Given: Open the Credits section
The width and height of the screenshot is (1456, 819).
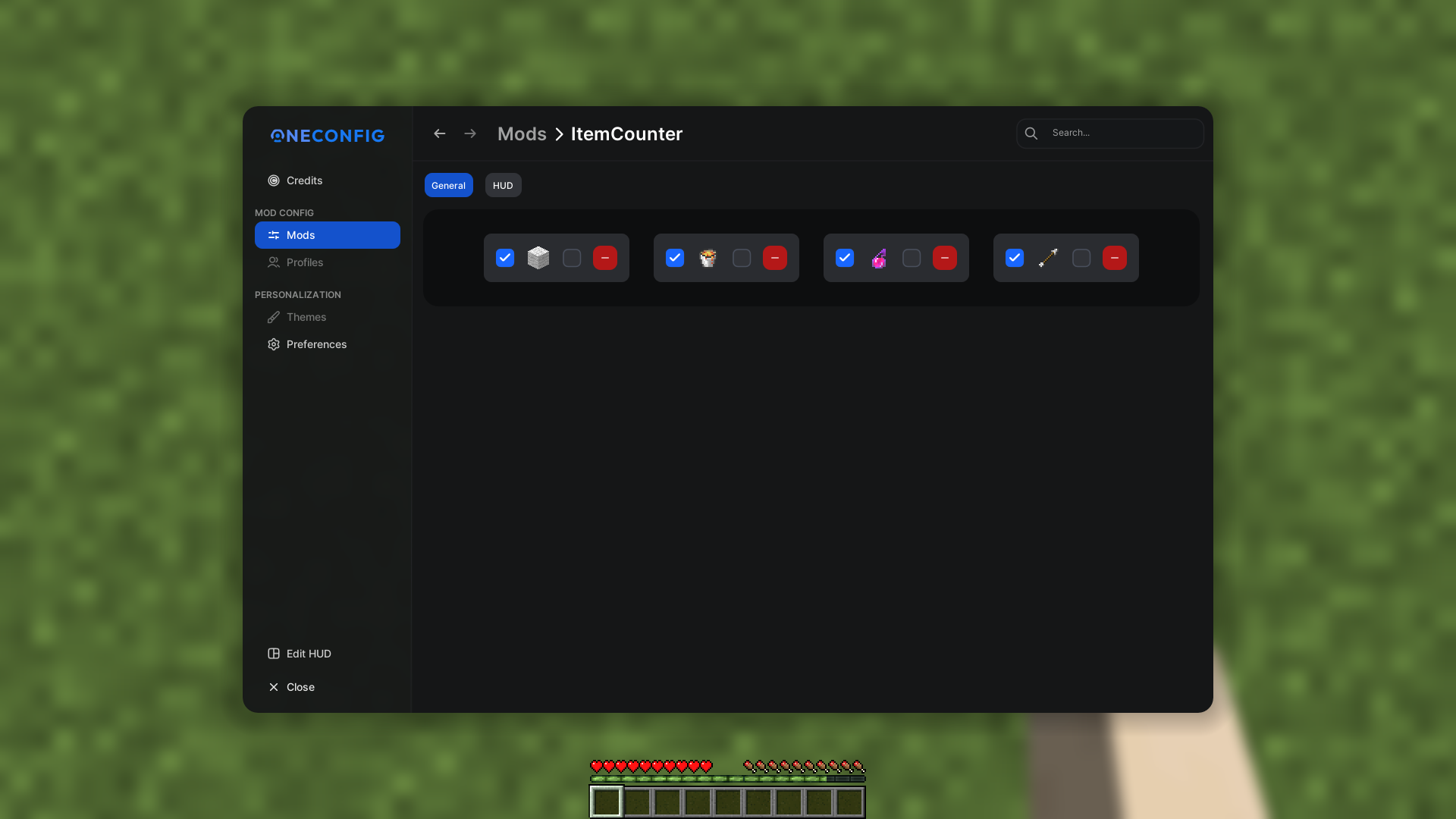Looking at the screenshot, I should 304,180.
